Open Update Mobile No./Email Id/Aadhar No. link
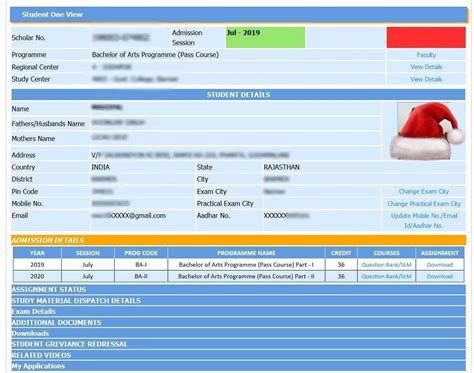Image resolution: width=474 pixels, height=373 pixels. [424, 221]
